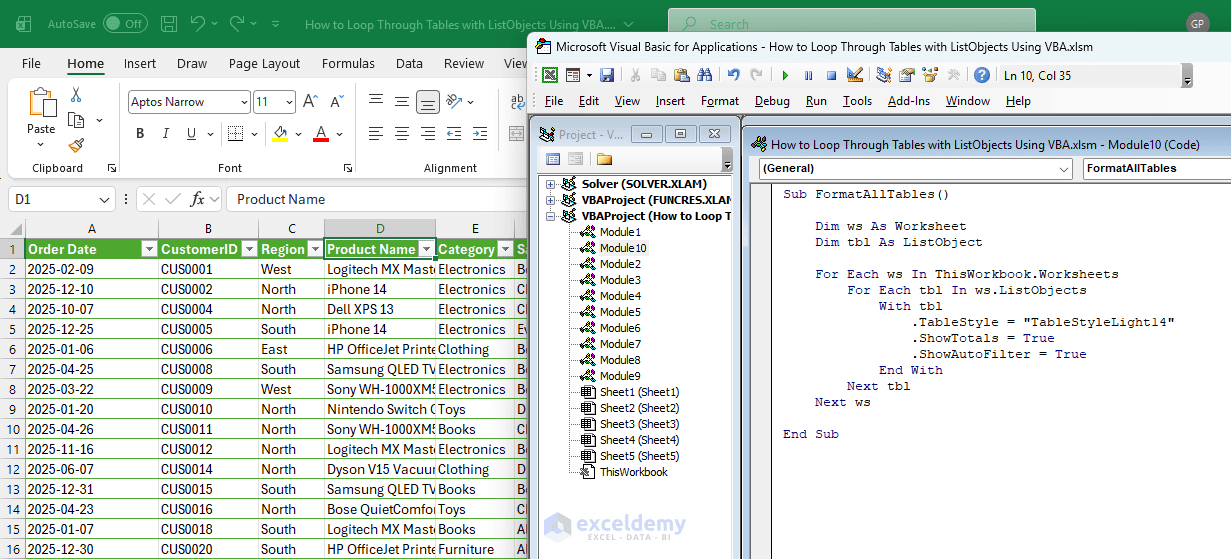Run the macro with the green play icon

click(x=785, y=75)
